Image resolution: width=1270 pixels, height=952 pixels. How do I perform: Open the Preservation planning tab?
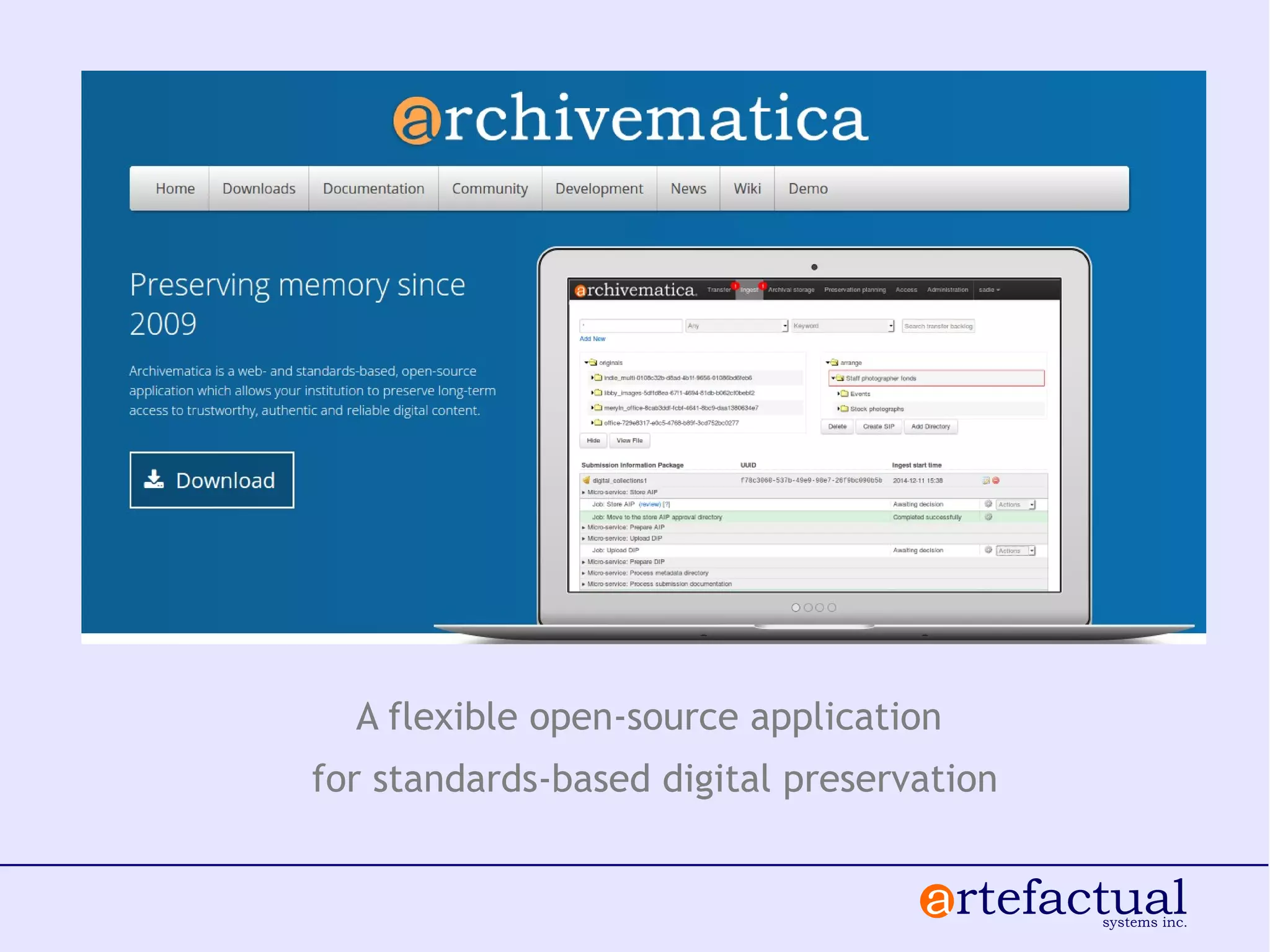[x=855, y=290]
